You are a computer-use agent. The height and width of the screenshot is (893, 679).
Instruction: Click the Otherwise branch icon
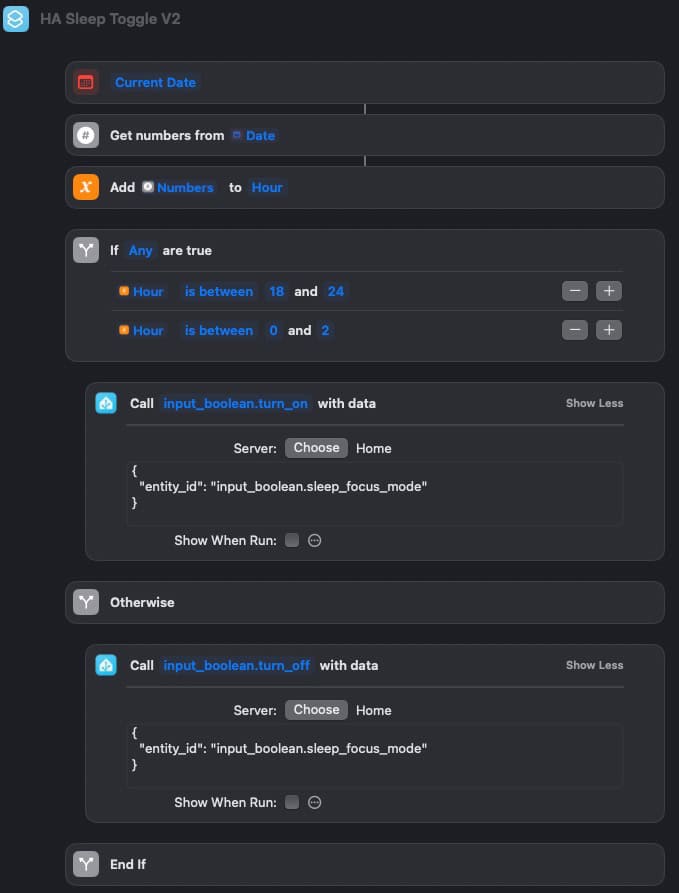pyautogui.click(x=86, y=603)
